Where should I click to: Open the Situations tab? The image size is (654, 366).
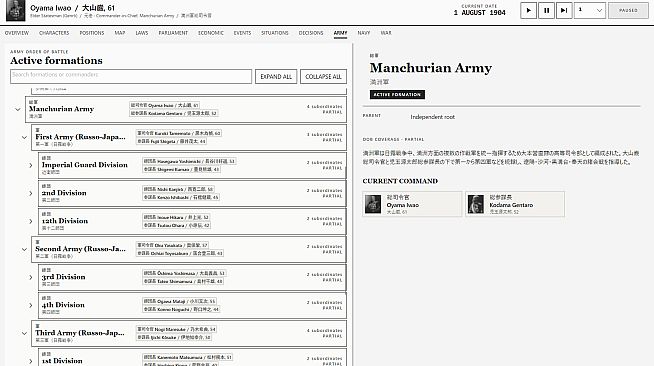[x=275, y=33]
